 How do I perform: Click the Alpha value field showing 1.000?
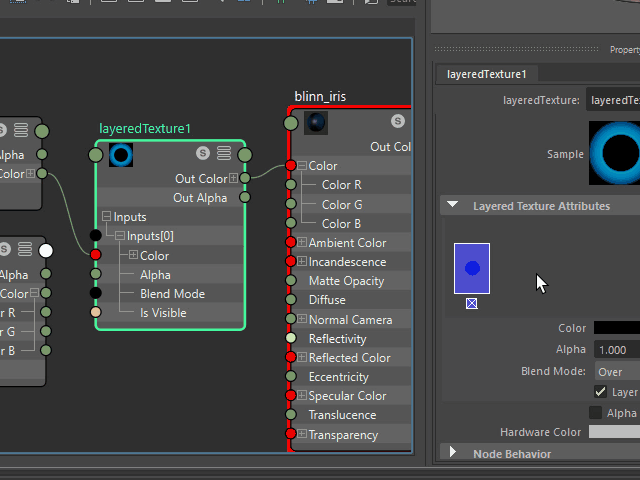(616, 350)
